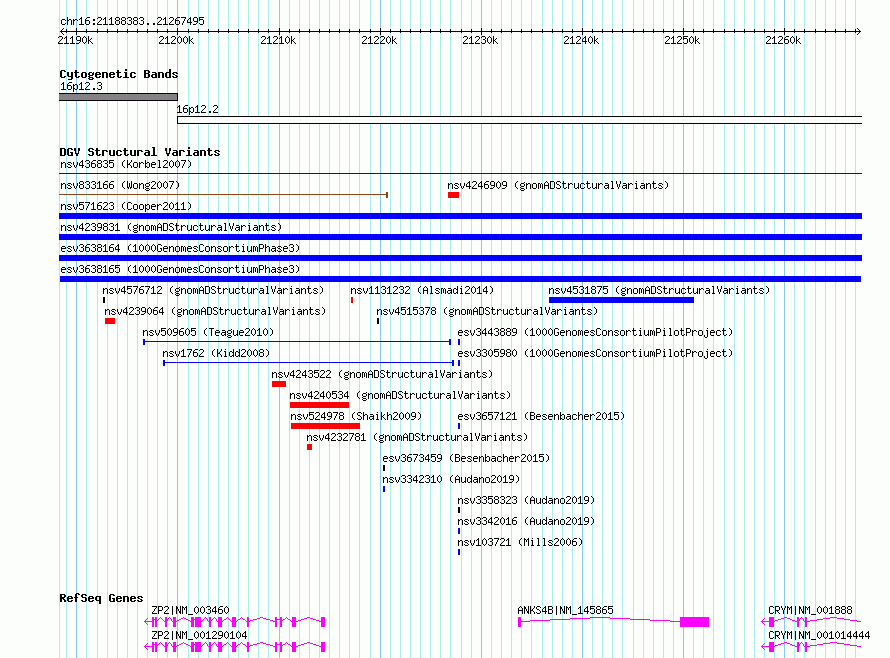The height and width of the screenshot is (658, 890).
Task: Click the 21260k ruler tick label
Action: (x=783, y=40)
